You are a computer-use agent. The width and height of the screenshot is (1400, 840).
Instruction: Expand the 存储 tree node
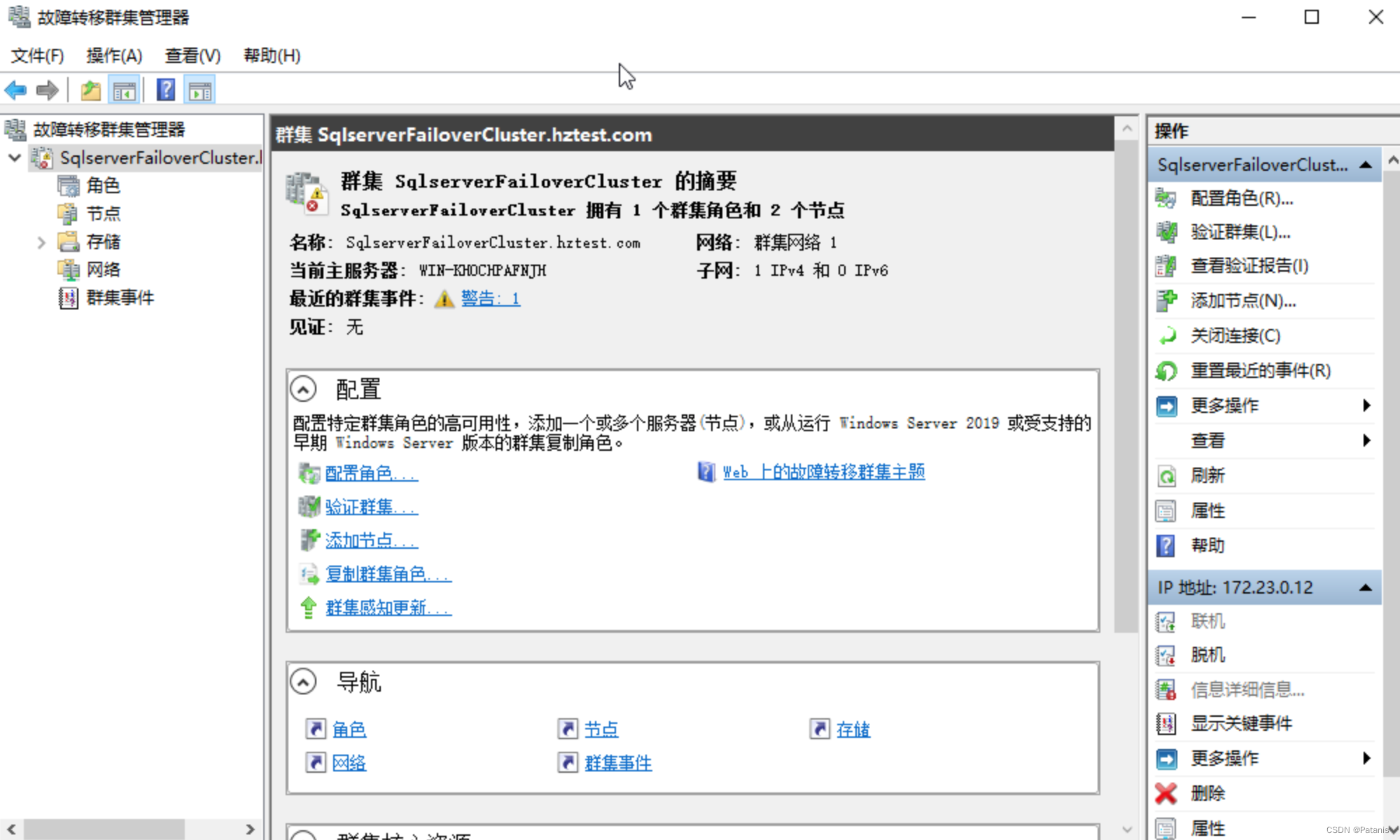(41, 242)
